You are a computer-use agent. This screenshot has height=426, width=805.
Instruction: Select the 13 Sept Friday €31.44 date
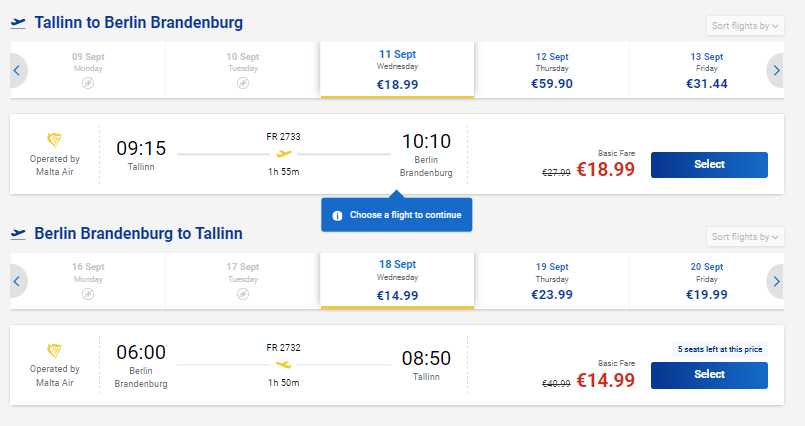pos(706,70)
